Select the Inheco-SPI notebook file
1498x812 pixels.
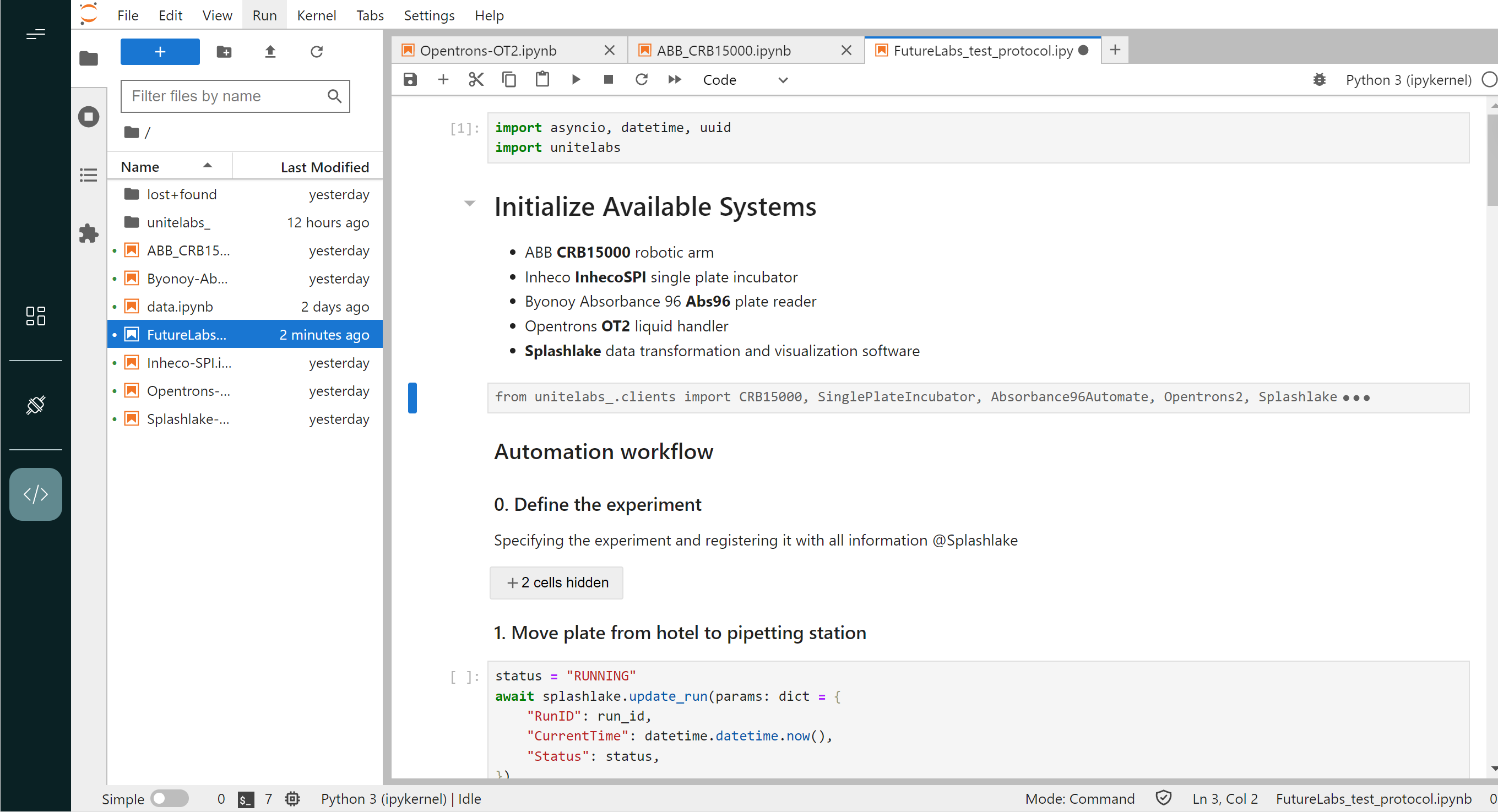point(245,363)
